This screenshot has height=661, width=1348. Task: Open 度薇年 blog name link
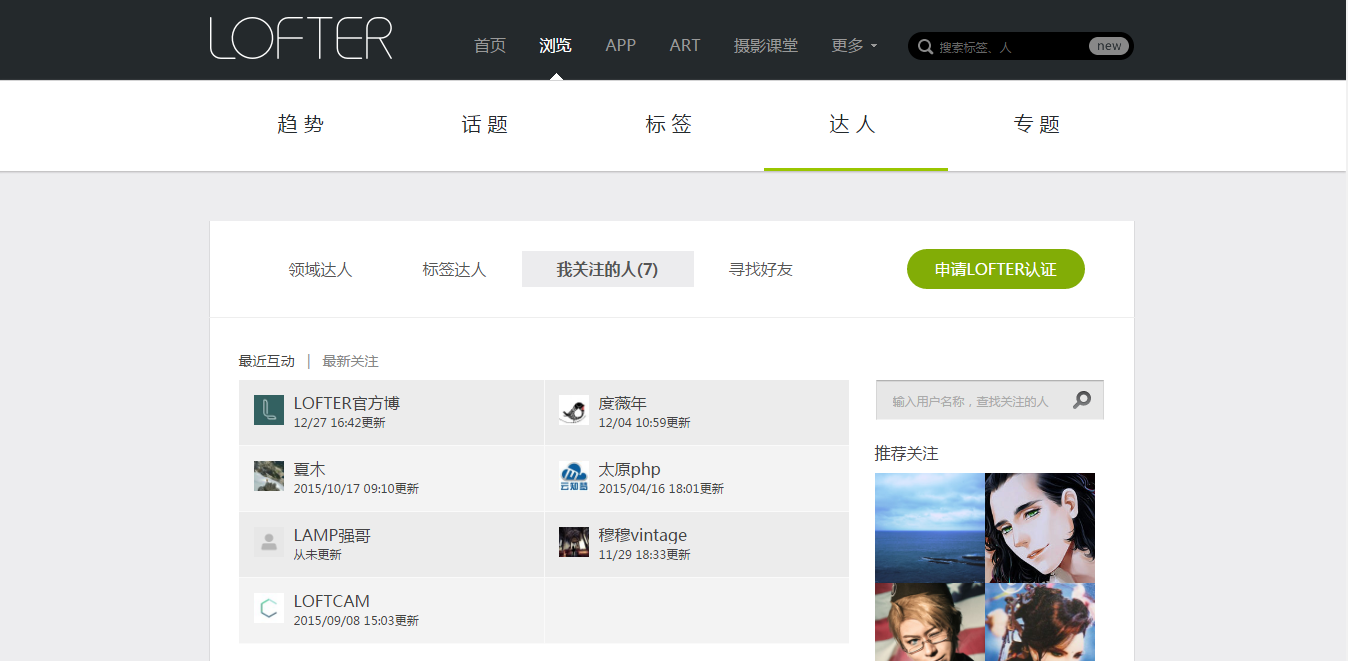coord(623,403)
